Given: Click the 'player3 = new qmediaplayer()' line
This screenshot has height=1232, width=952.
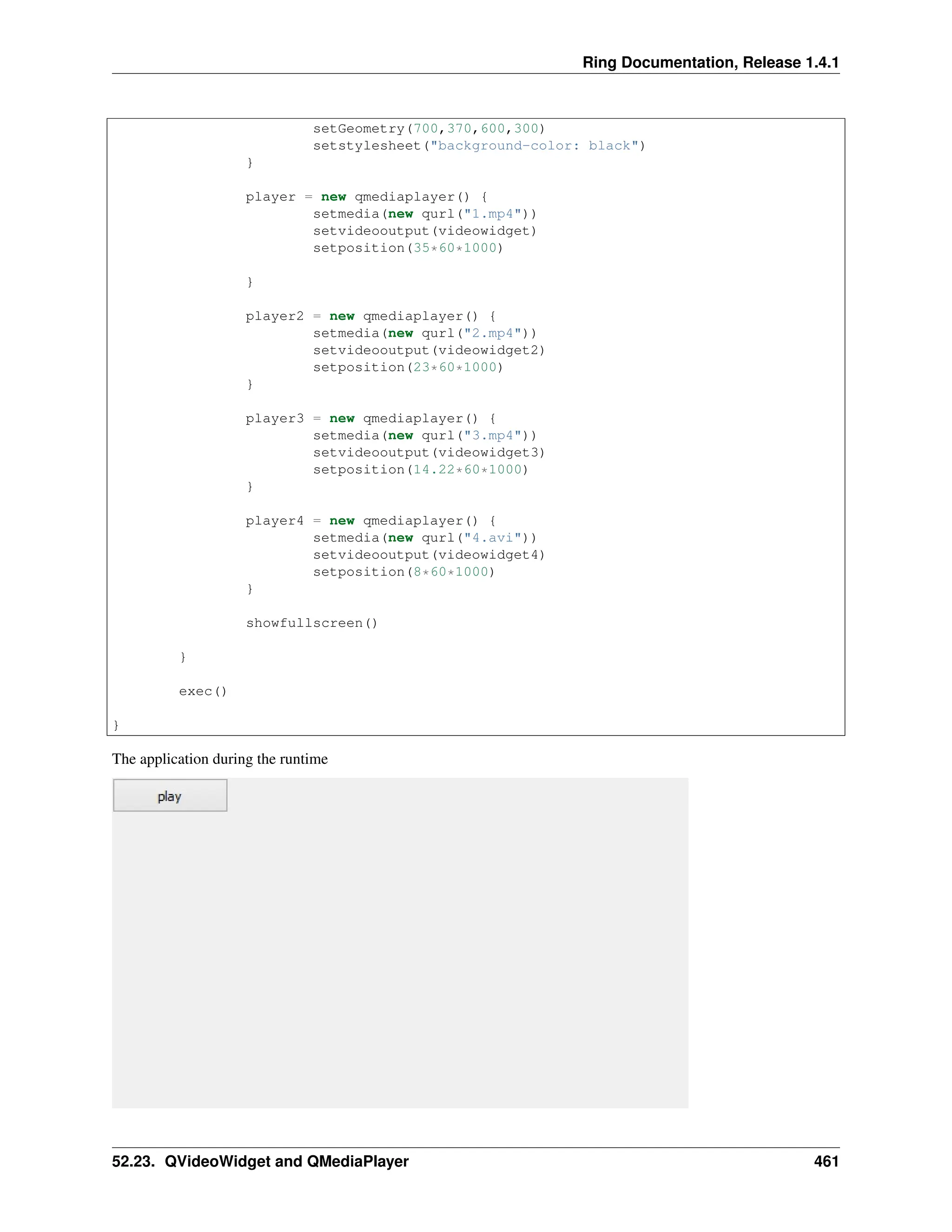Looking at the screenshot, I should (370, 418).
